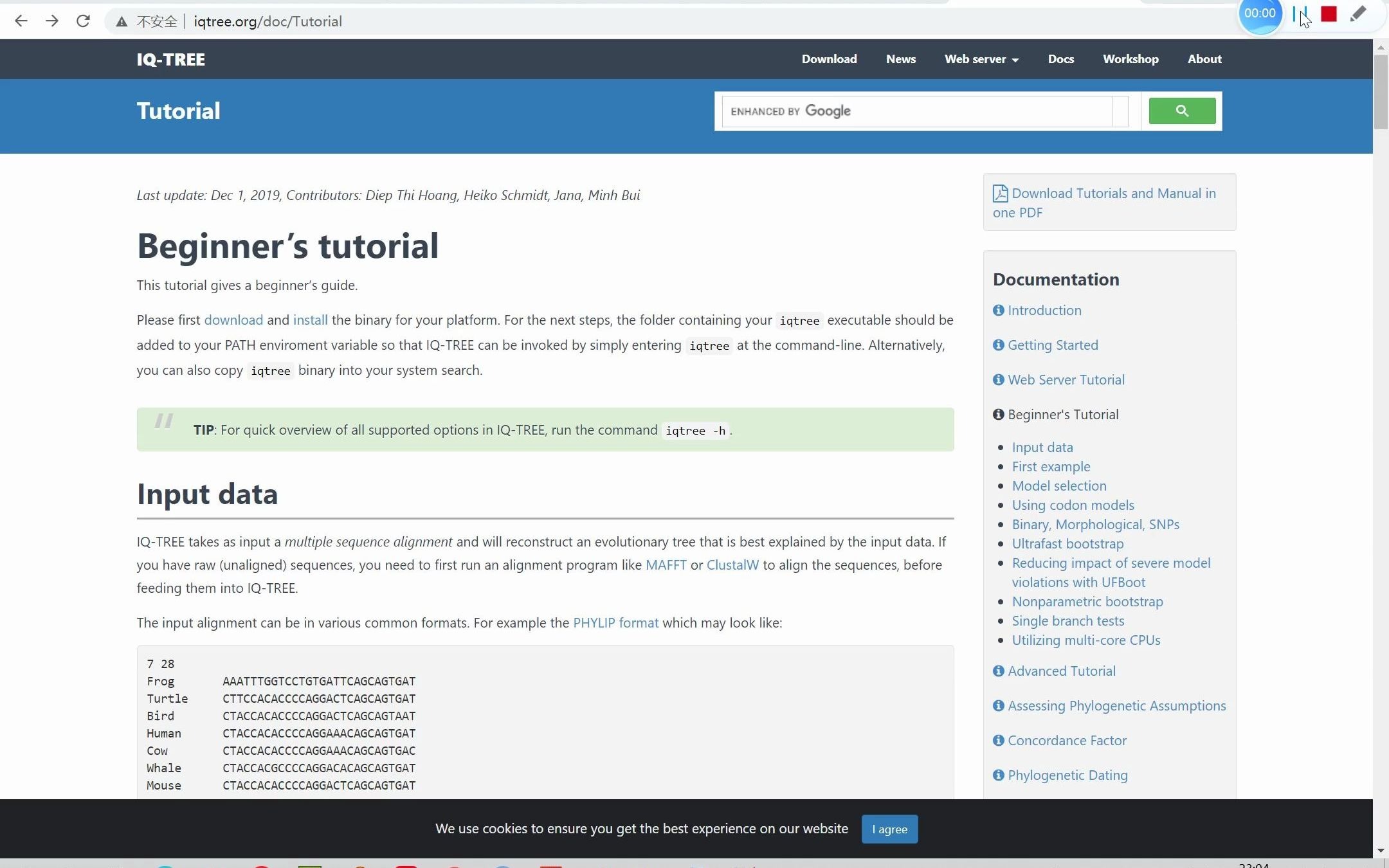Open the Getting Started documentation link

(1053, 345)
